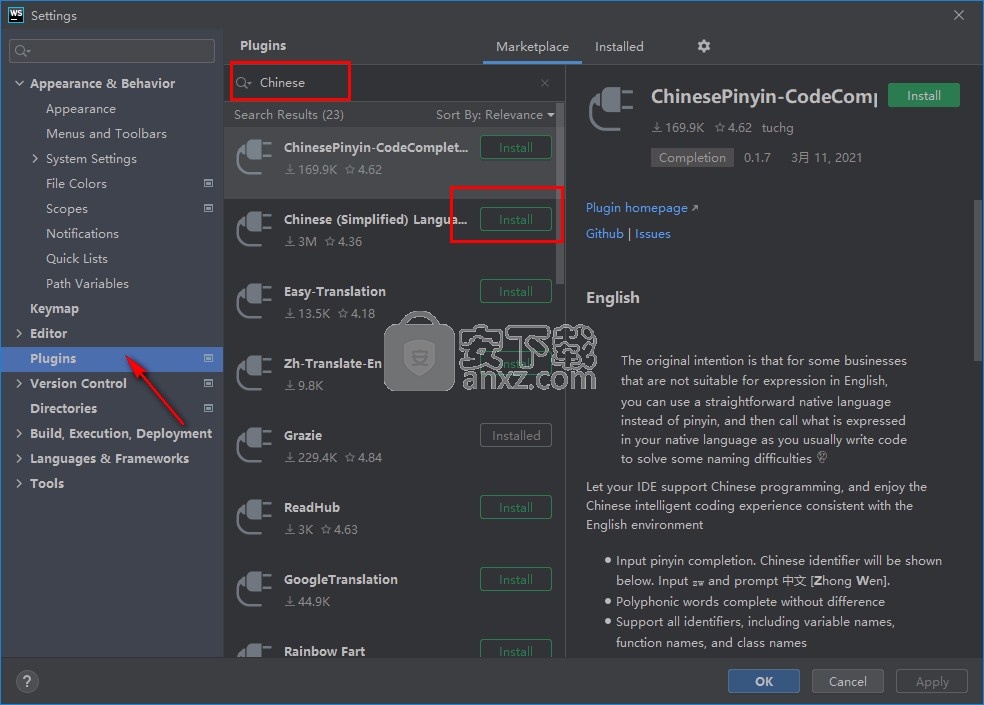This screenshot has width=984, height=705.
Task: Click the Zh-Translate-En plugin icon
Action: point(254,373)
